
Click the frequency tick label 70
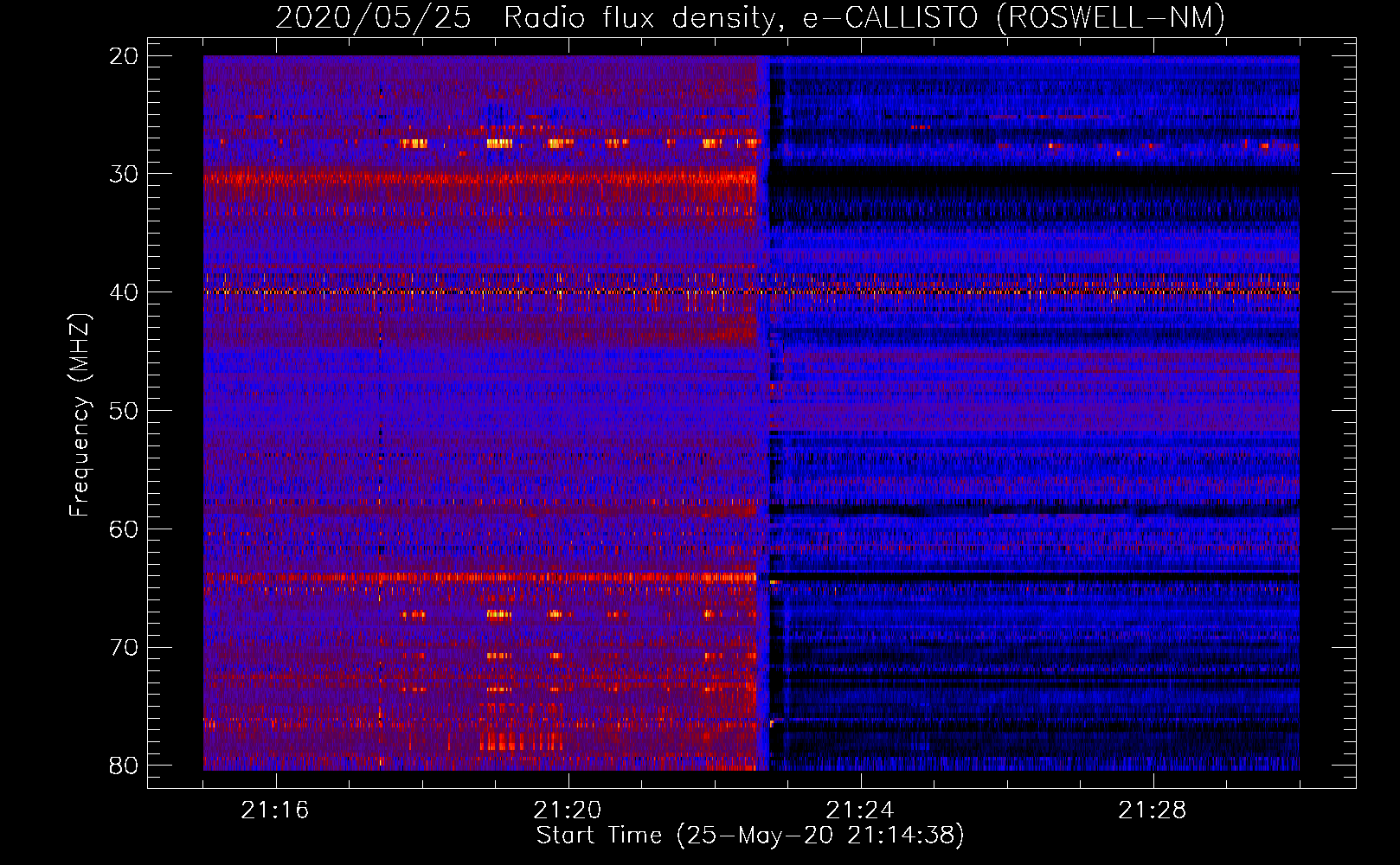[x=124, y=647]
